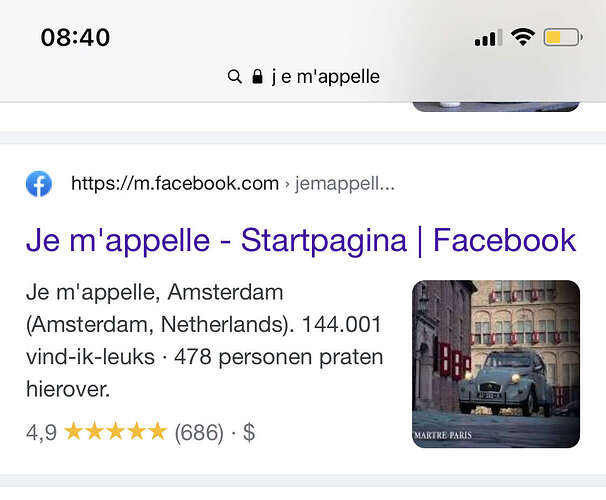
Task: Open the Je m'appelle - Startpagina | Facebook link
Action: click(301, 240)
